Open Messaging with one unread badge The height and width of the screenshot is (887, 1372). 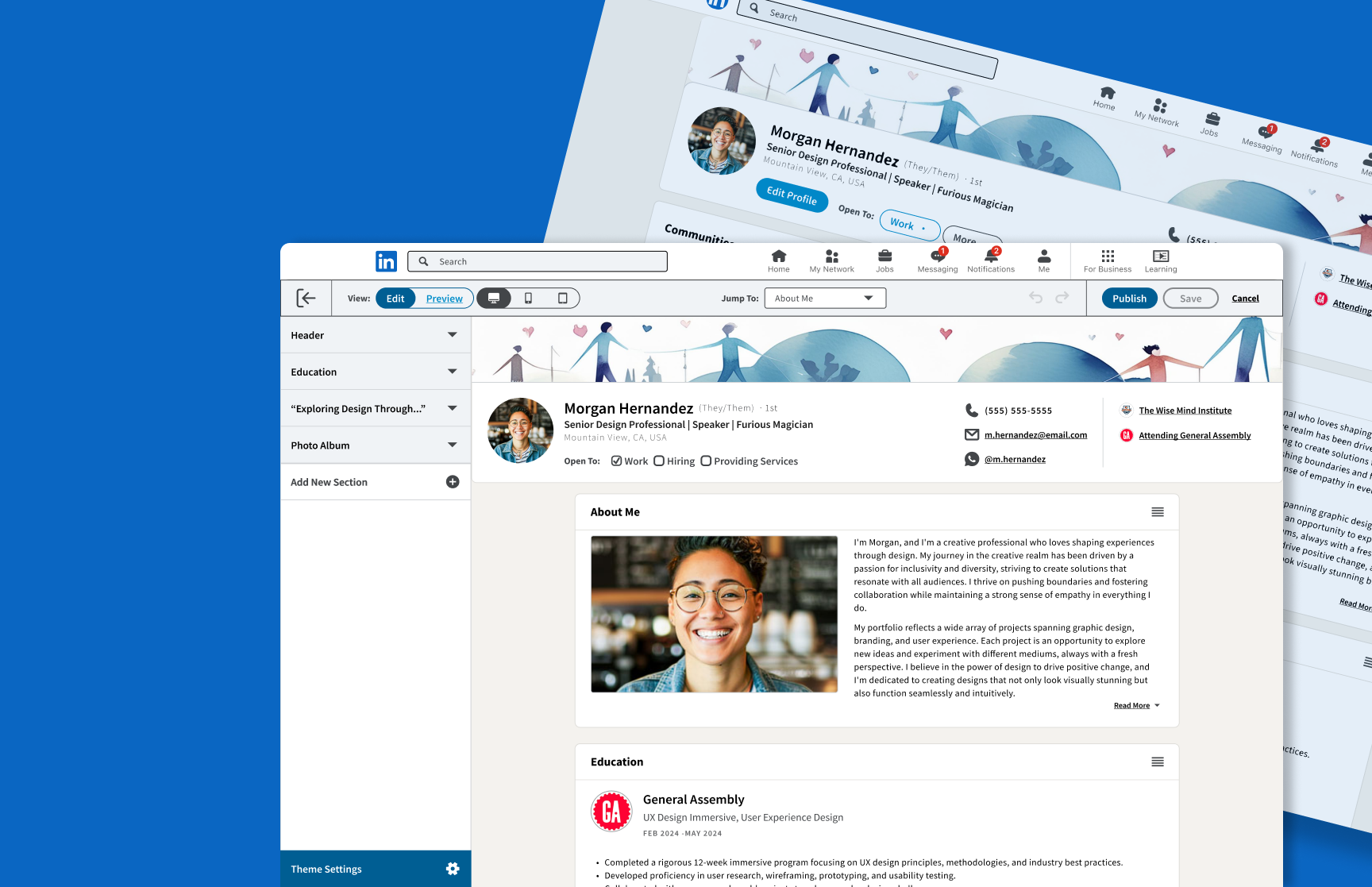click(x=938, y=261)
